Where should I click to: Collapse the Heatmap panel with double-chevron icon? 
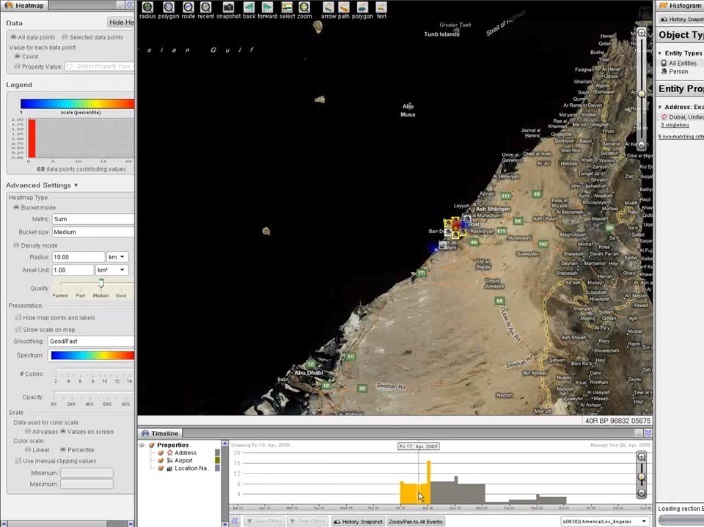pos(130,5)
